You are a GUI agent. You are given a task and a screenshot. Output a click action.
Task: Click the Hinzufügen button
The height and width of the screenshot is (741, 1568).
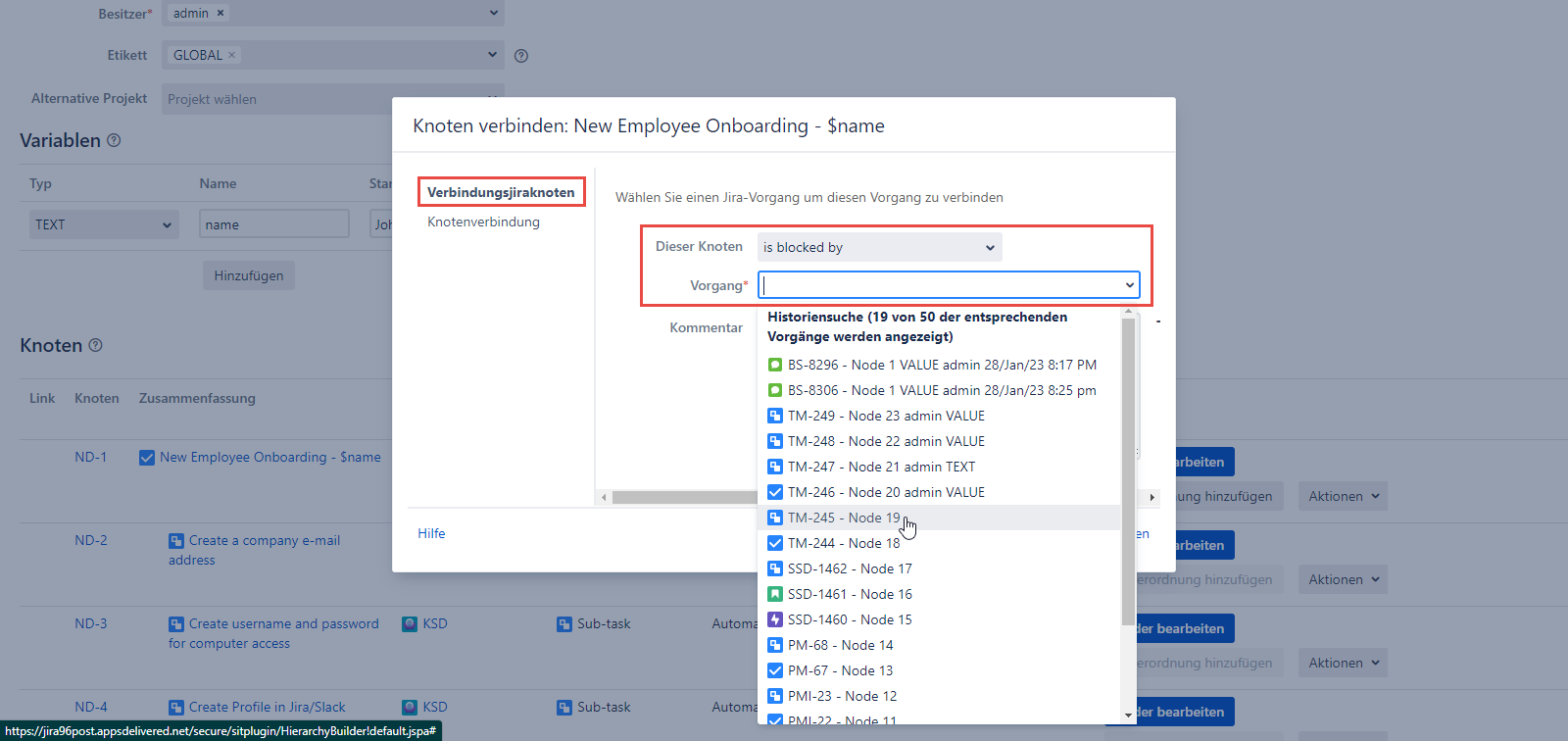pyautogui.click(x=249, y=275)
